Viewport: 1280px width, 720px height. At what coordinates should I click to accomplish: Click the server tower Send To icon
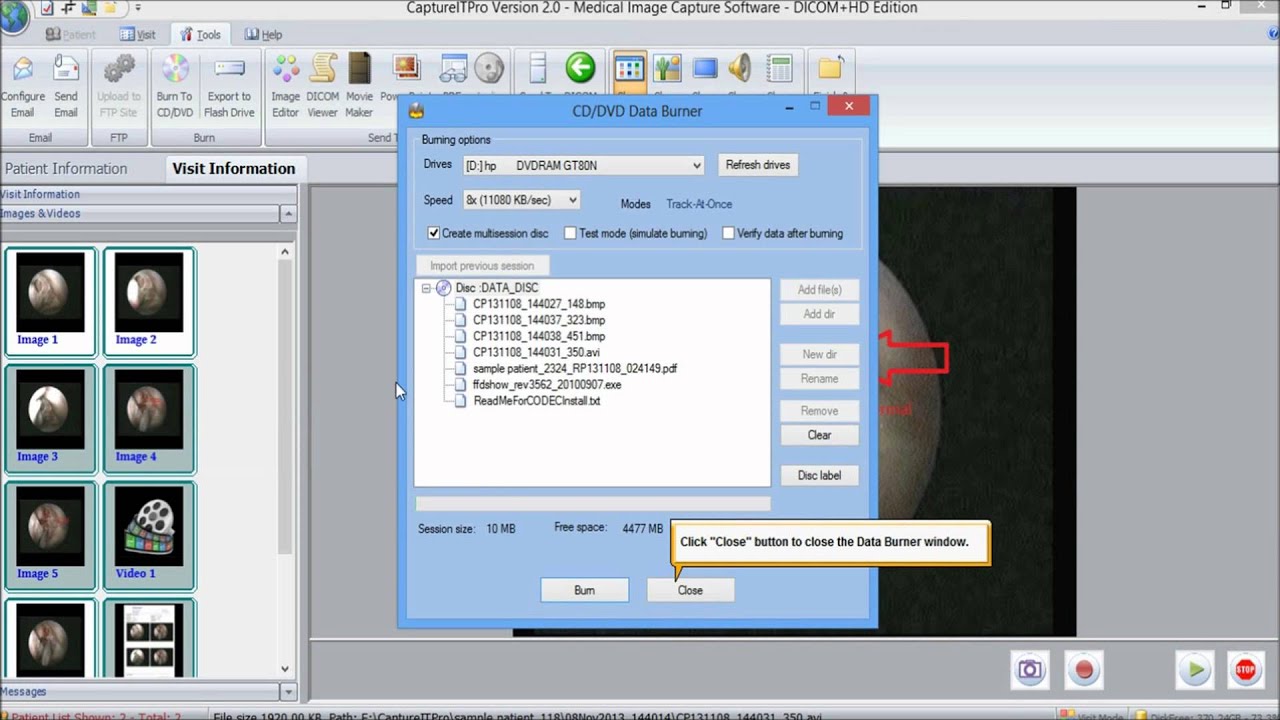pos(538,69)
